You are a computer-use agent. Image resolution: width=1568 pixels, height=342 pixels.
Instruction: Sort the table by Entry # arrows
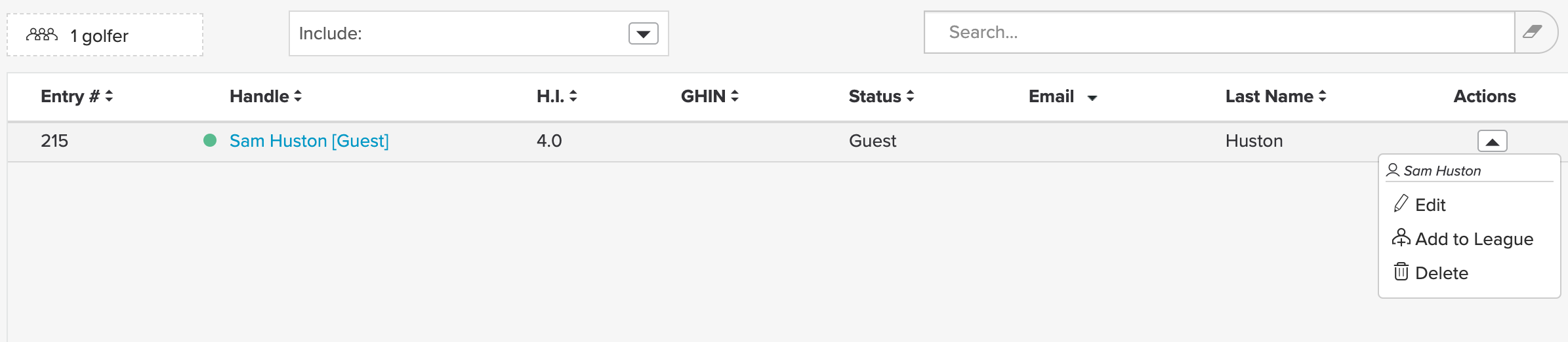109,96
